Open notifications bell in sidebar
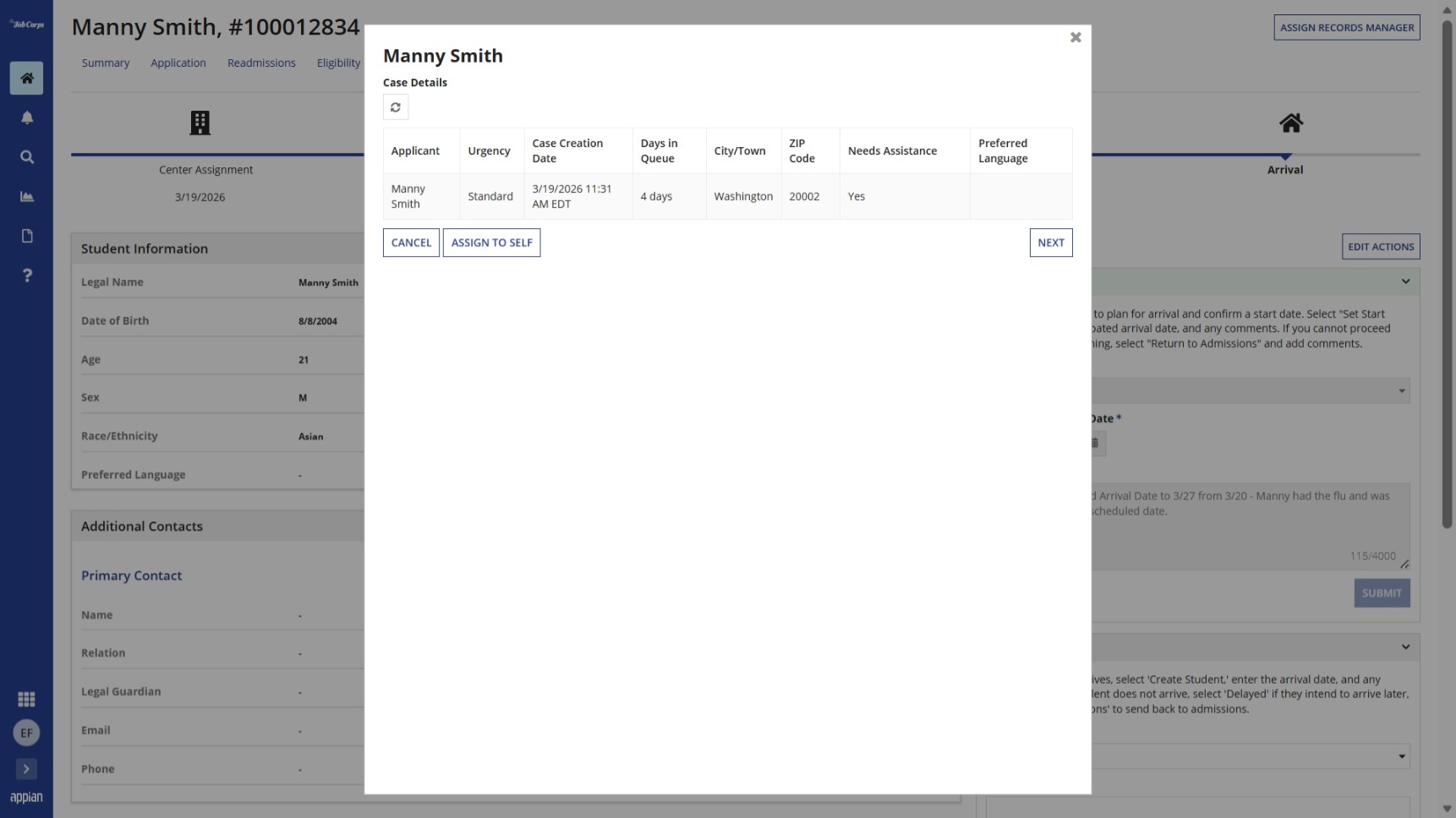1456x818 pixels. [26, 117]
